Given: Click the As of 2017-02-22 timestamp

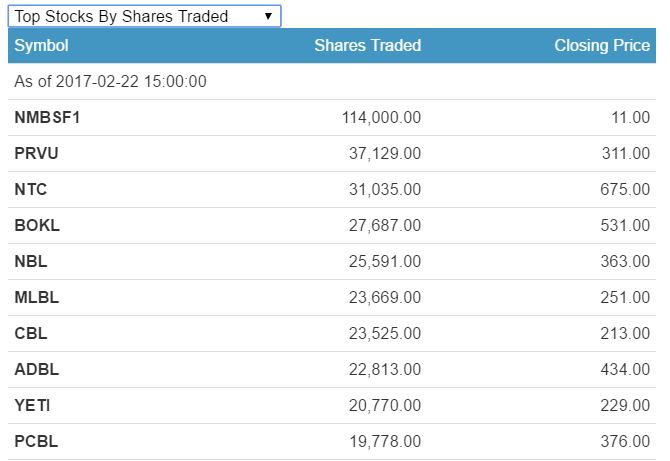Looking at the screenshot, I should click(x=110, y=82).
